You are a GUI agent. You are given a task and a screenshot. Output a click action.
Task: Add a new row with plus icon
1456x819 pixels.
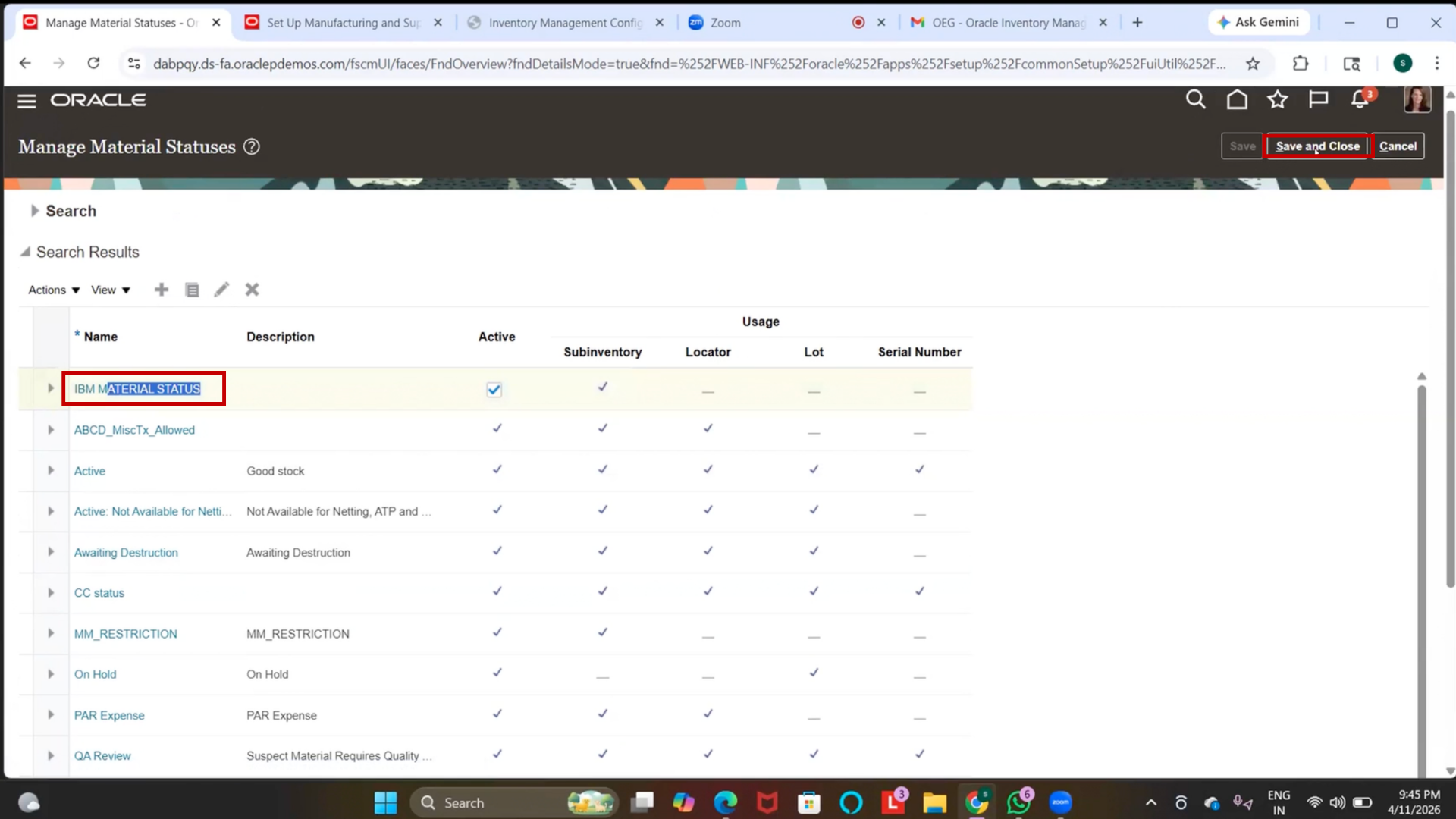click(162, 290)
